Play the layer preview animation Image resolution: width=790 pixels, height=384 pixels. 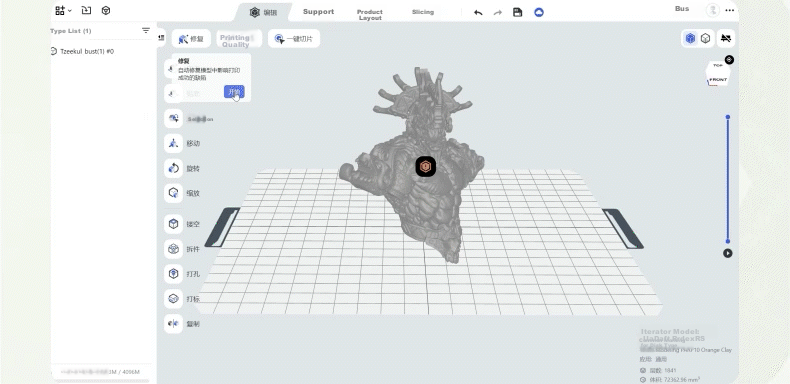(728, 253)
